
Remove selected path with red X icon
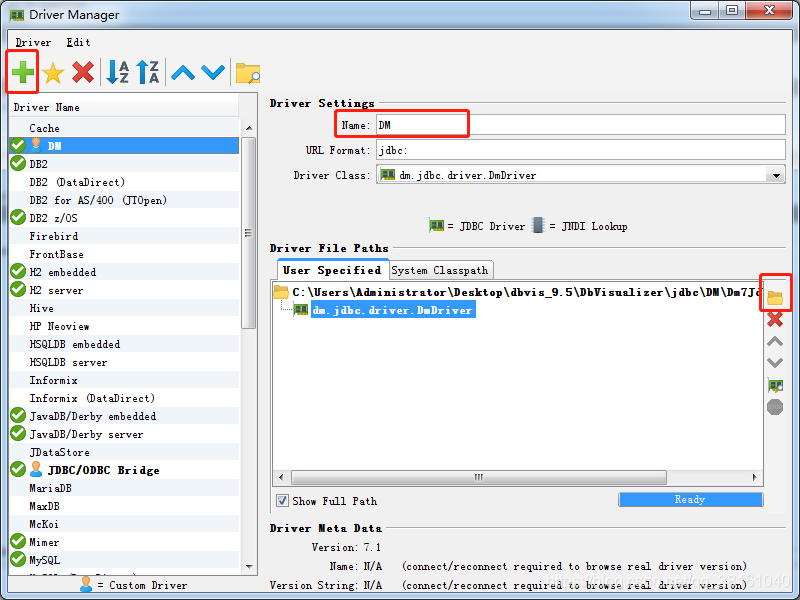775,319
